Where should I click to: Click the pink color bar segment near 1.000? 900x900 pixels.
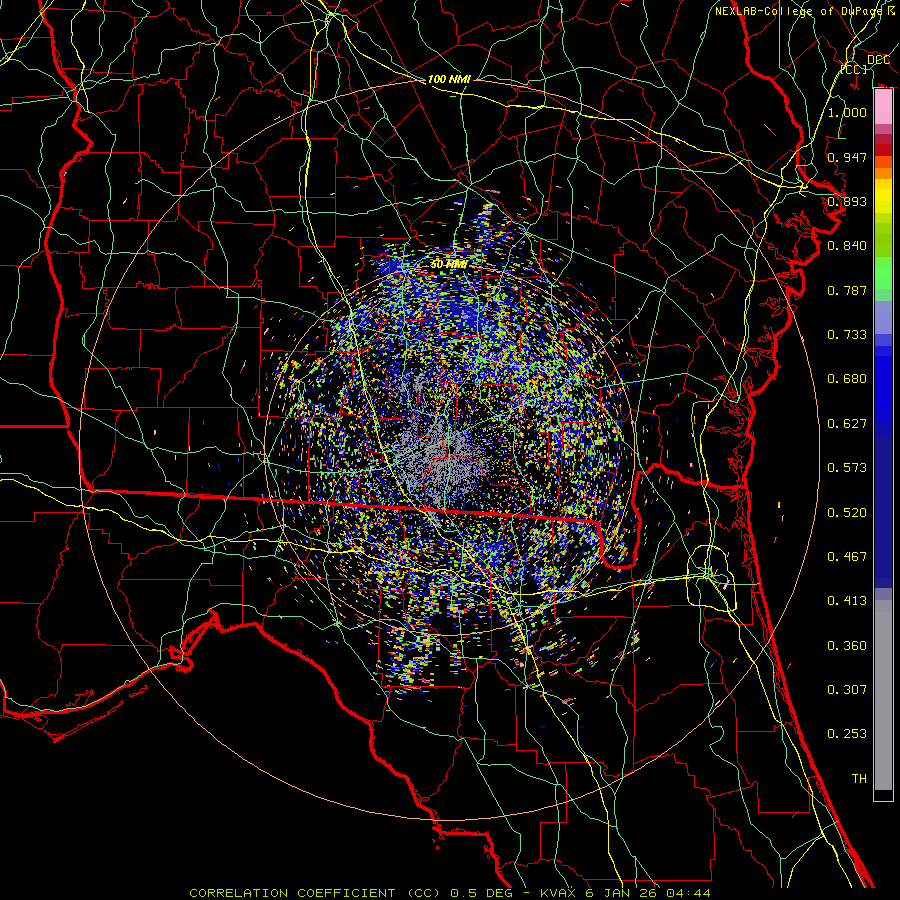click(883, 106)
